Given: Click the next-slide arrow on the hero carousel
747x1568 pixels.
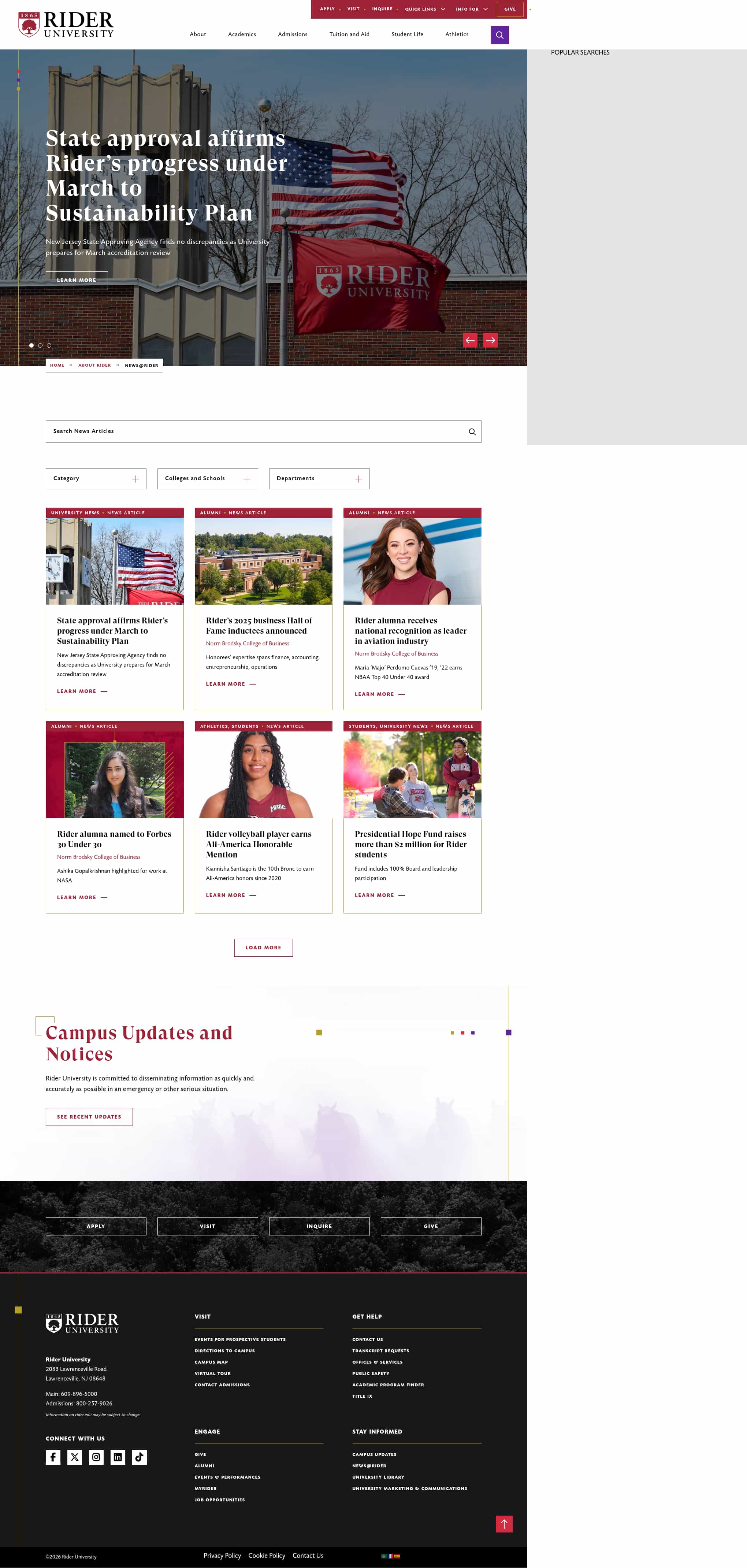Looking at the screenshot, I should [x=490, y=340].
